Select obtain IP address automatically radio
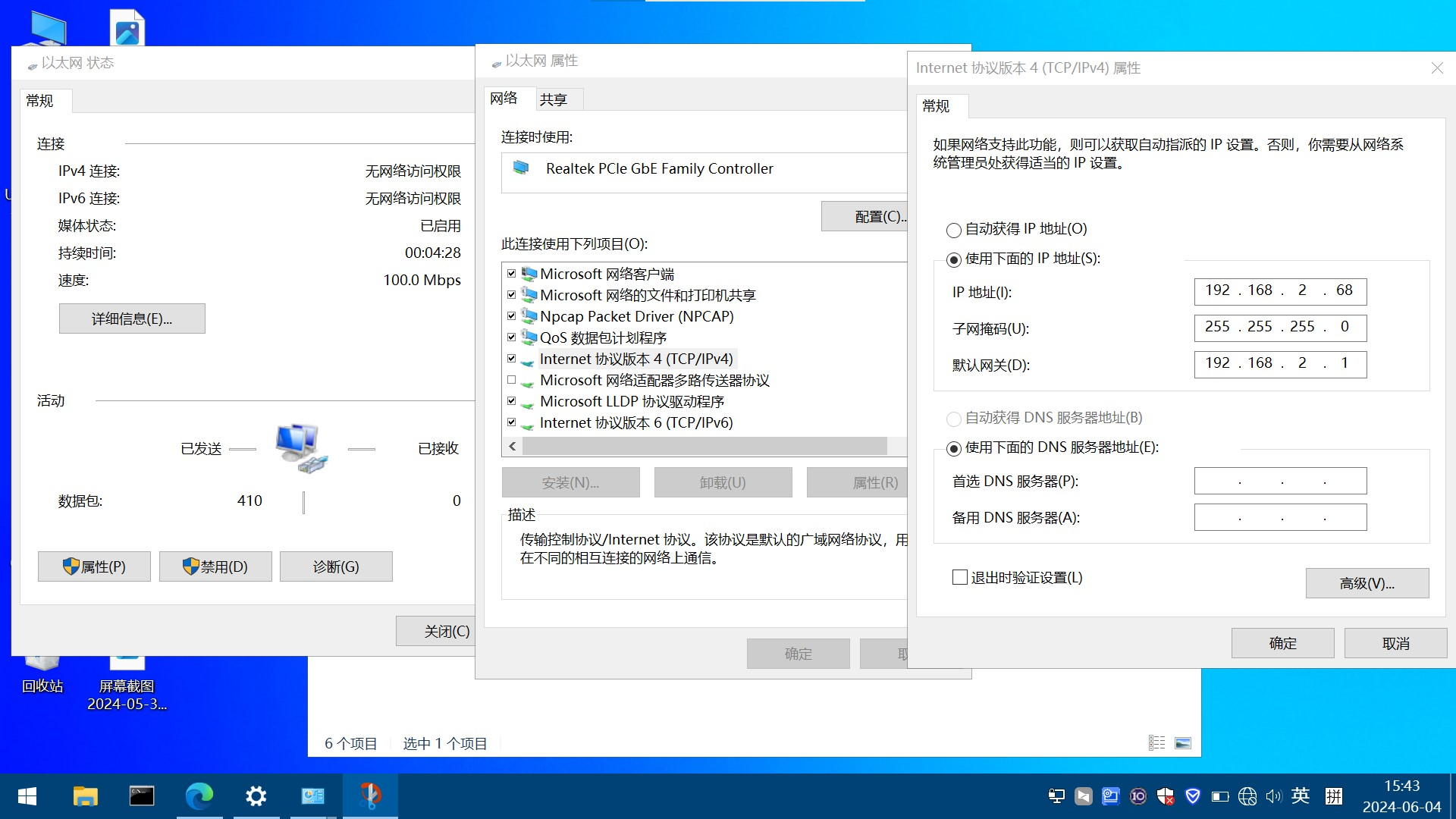 (x=954, y=230)
